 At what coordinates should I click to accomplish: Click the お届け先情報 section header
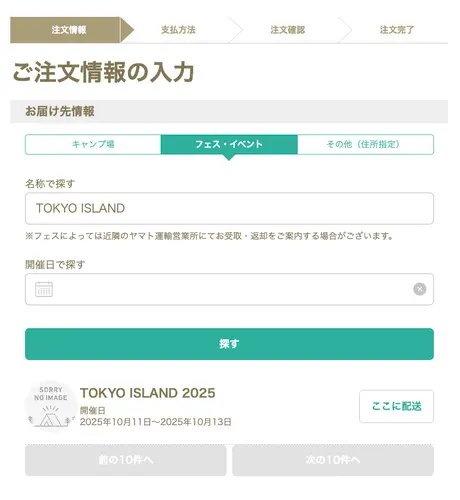coord(229,111)
